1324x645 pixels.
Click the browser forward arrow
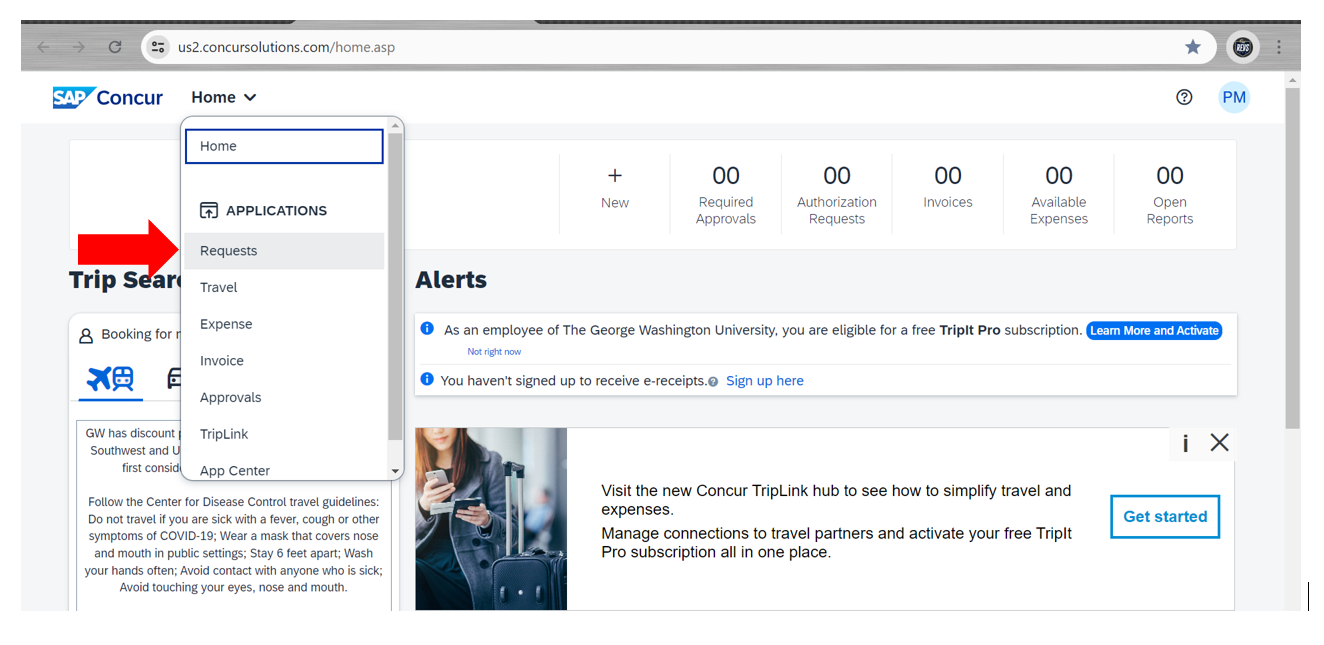click(x=79, y=47)
